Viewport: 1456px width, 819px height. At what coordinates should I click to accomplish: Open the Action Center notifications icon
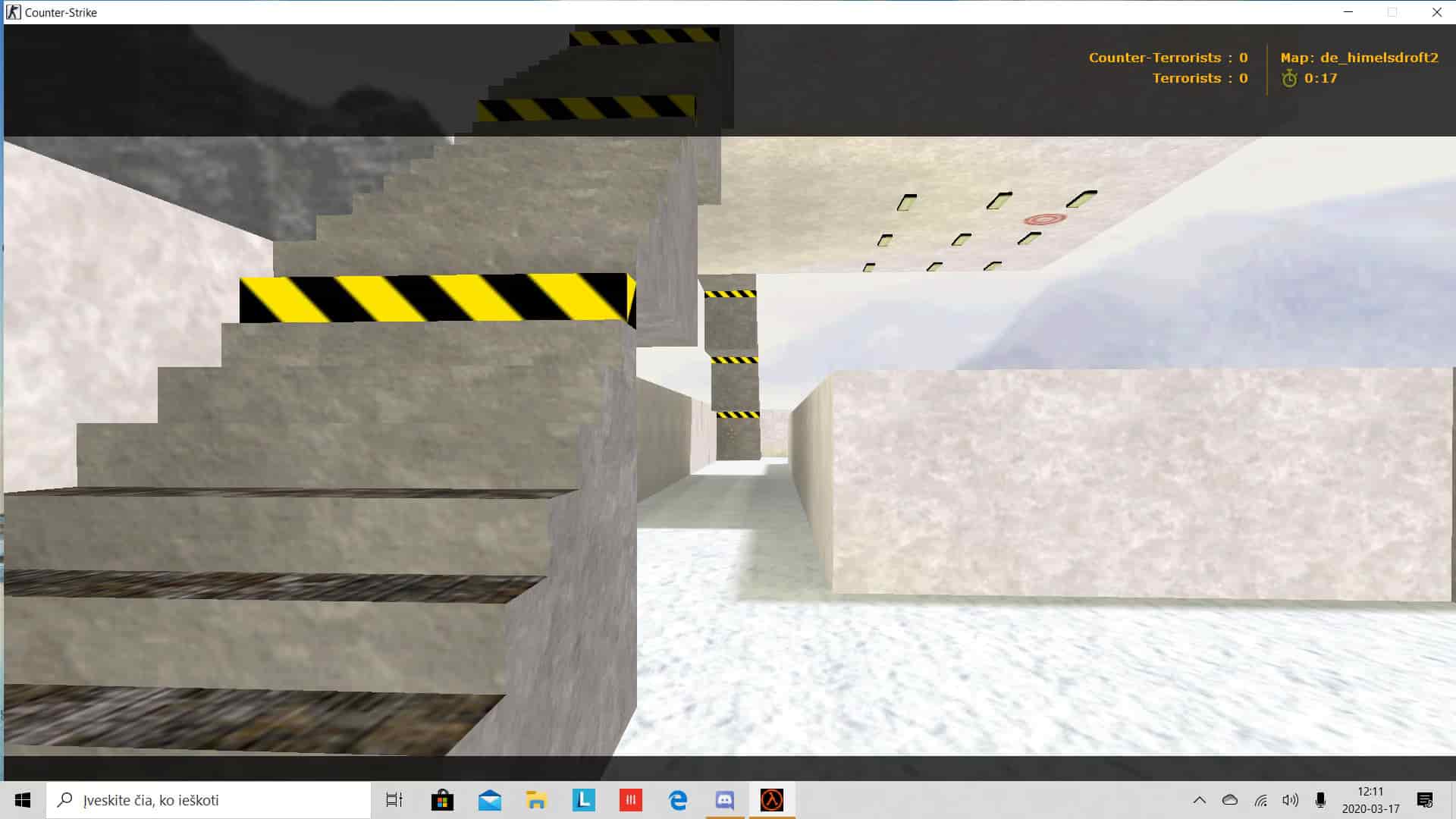[1425, 800]
